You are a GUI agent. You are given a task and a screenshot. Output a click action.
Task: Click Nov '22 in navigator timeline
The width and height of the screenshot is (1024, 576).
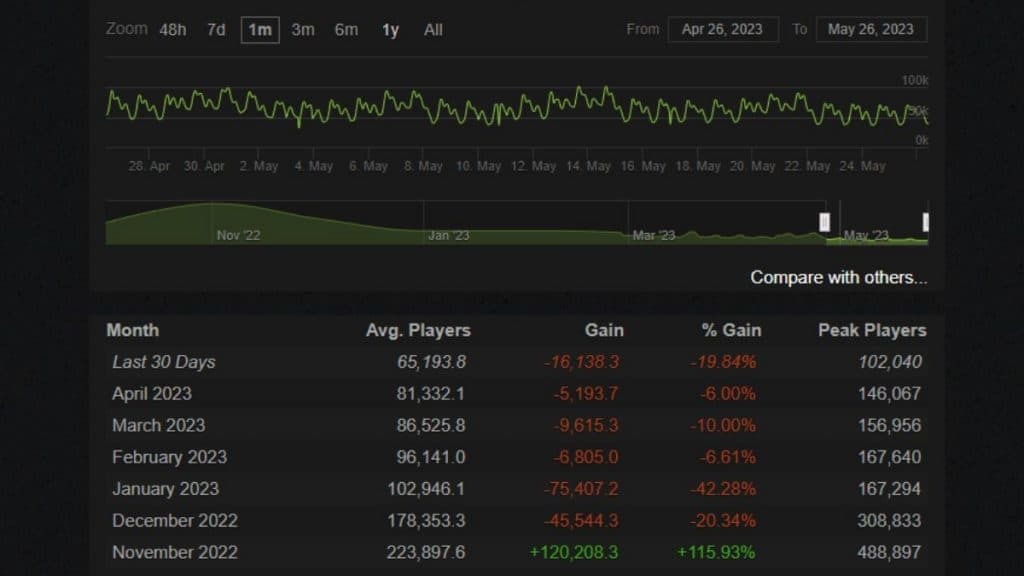click(x=238, y=236)
